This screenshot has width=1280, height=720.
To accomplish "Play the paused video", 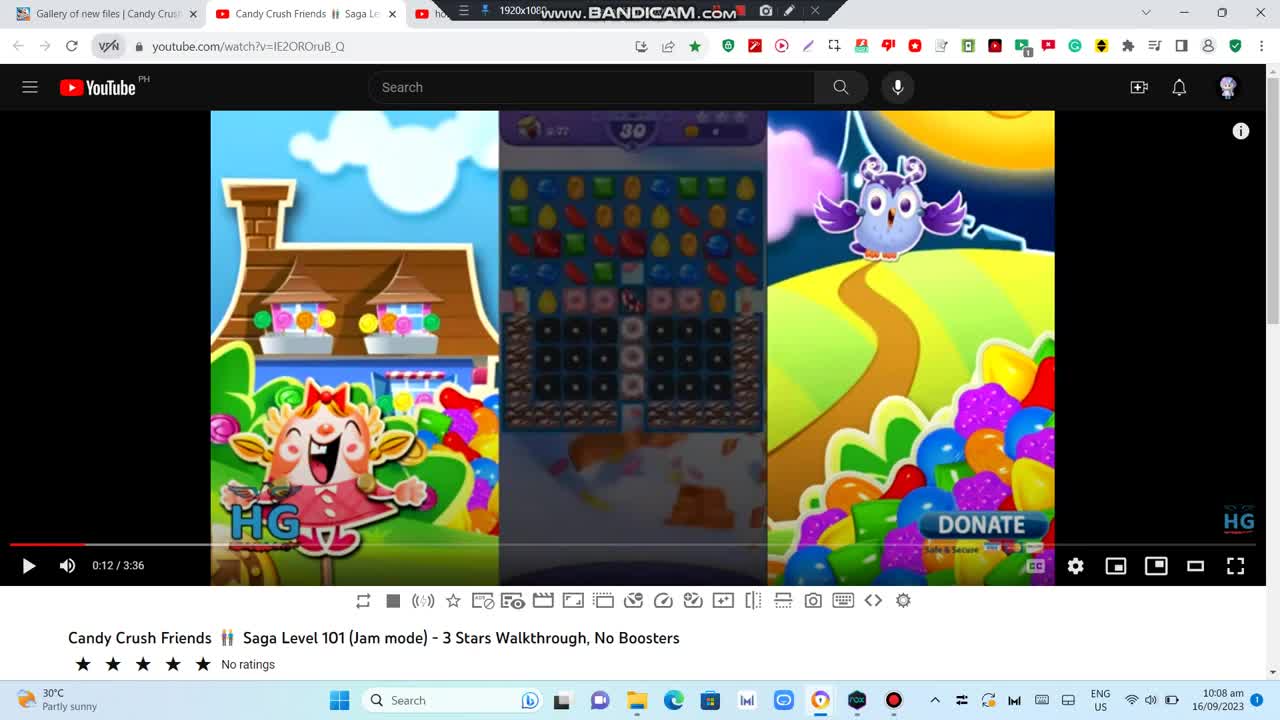I will [28, 566].
